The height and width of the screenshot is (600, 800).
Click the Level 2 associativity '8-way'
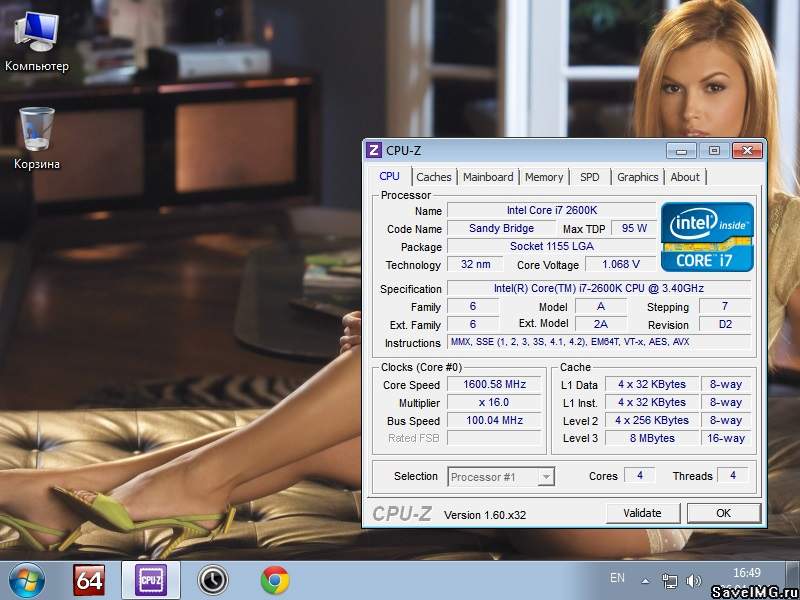click(x=726, y=420)
